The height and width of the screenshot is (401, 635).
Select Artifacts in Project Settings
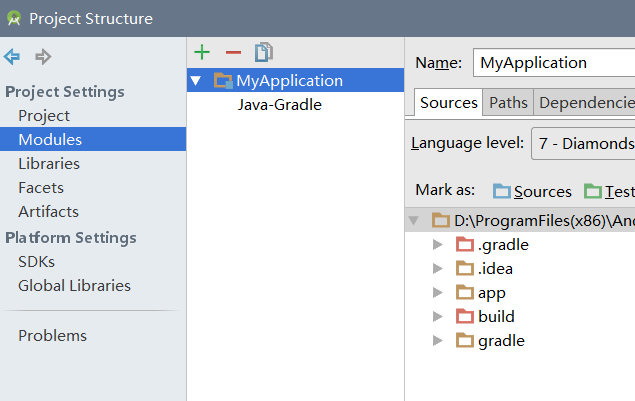(x=48, y=212)
